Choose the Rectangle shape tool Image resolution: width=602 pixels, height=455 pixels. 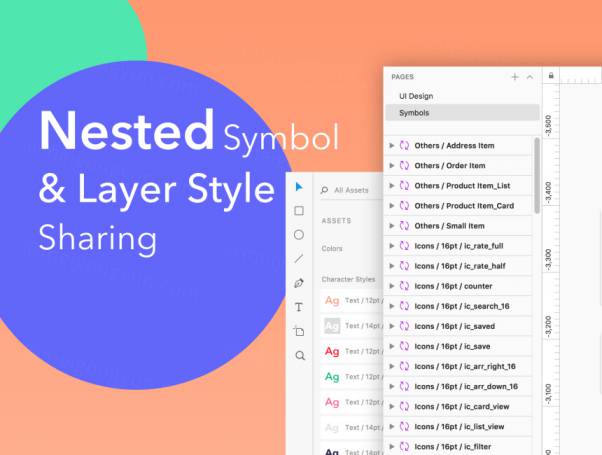[x=299, y=211]
